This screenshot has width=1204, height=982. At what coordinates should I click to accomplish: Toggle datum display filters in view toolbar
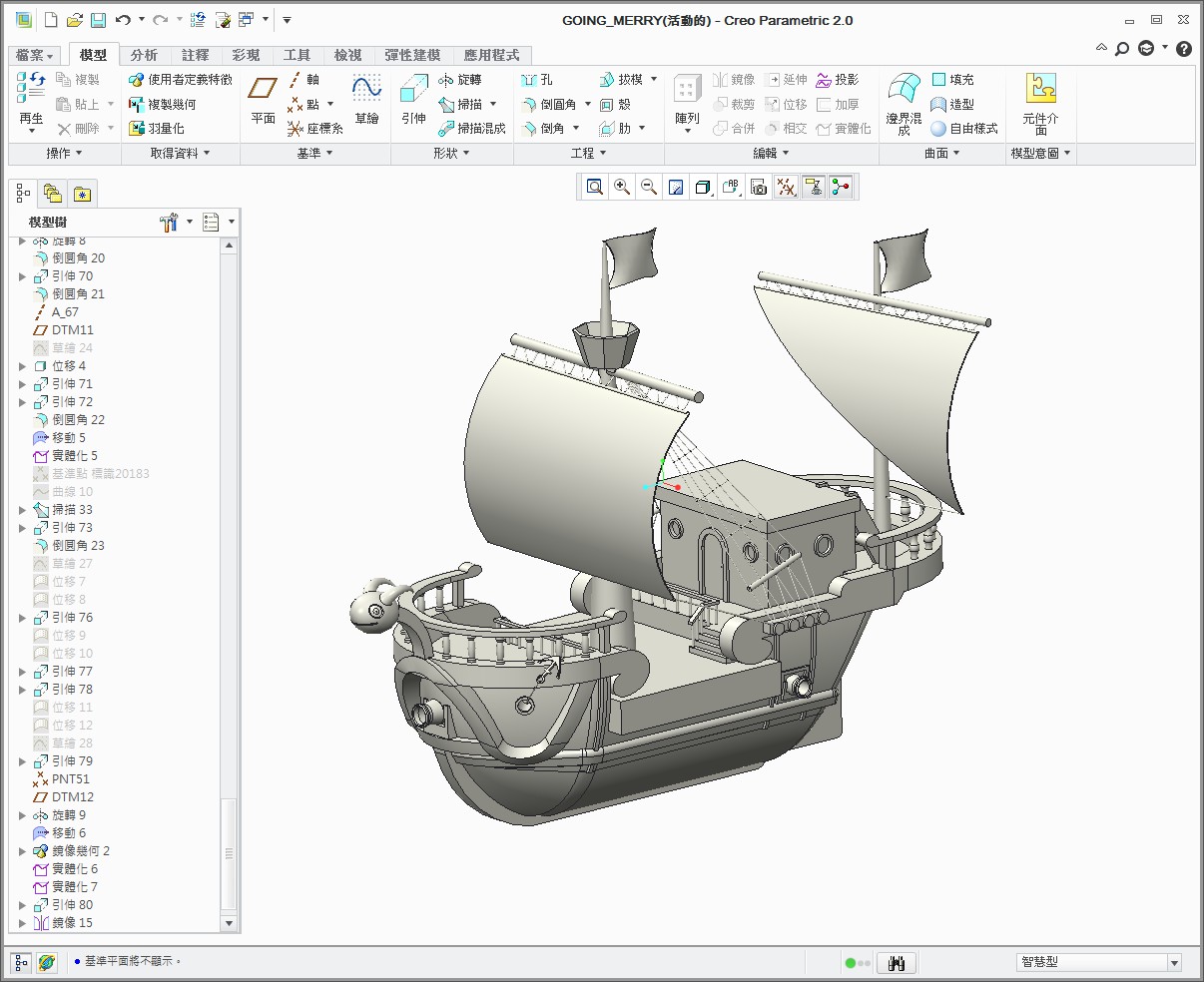pyautogui.click(x=787, y=187)
